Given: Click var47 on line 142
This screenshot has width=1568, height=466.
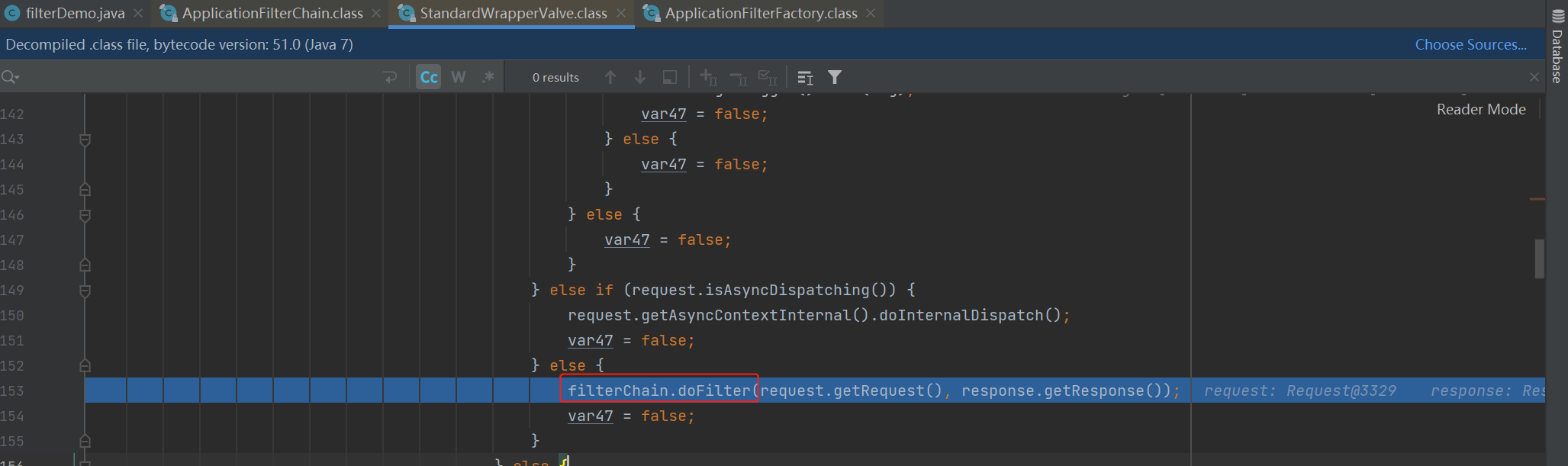Looking at the screenshot, I should (x=664, y=114).
